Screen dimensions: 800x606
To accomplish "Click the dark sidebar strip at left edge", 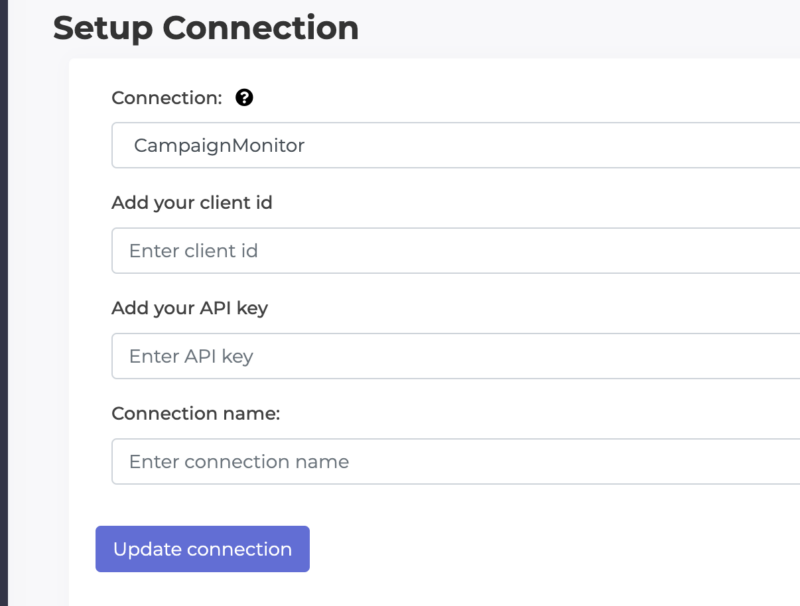I will click(x=4, y=303).
